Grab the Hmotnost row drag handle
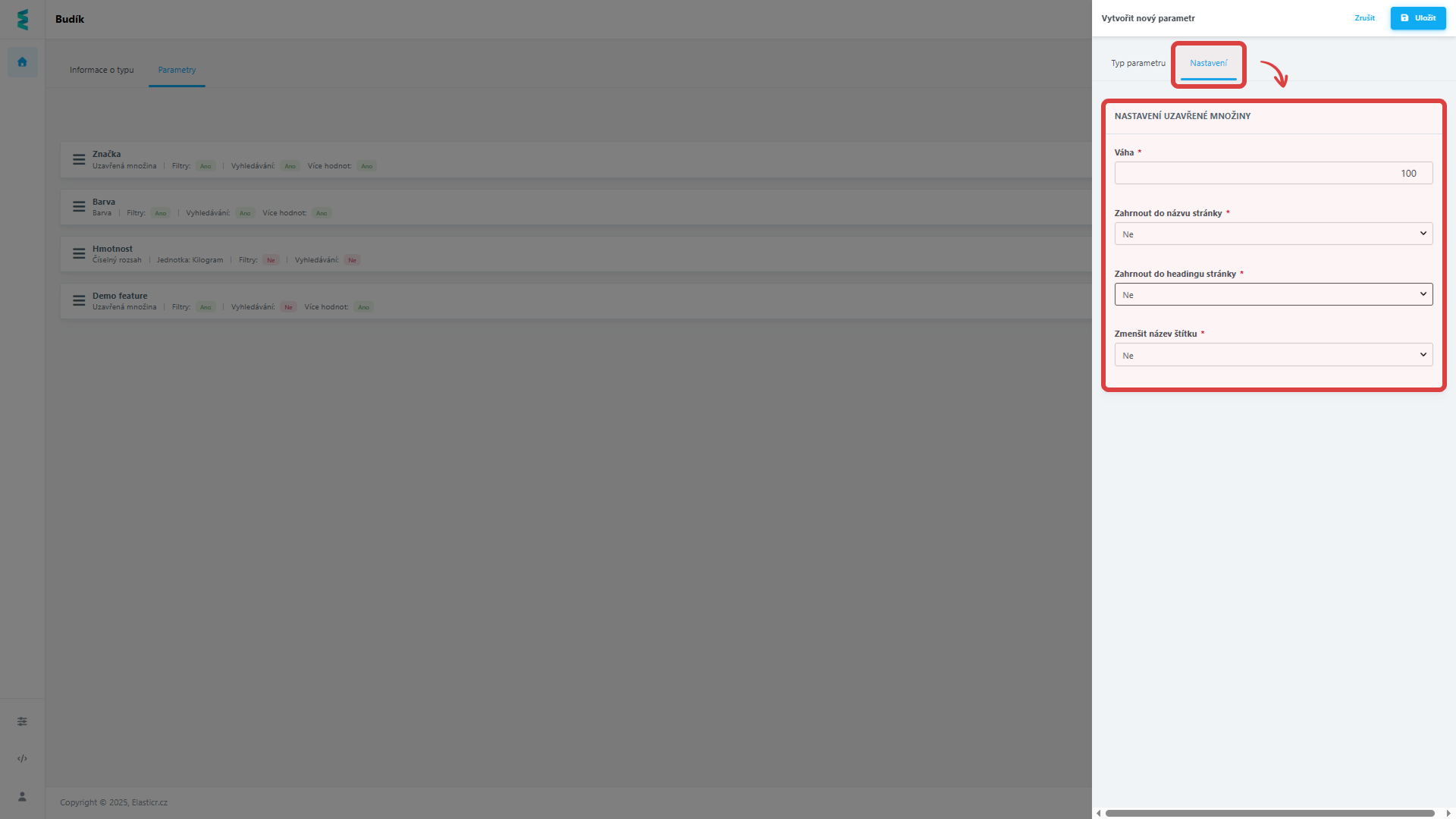Image resolution: width=1456 pixels, height=819 pixels. point(79,253)
